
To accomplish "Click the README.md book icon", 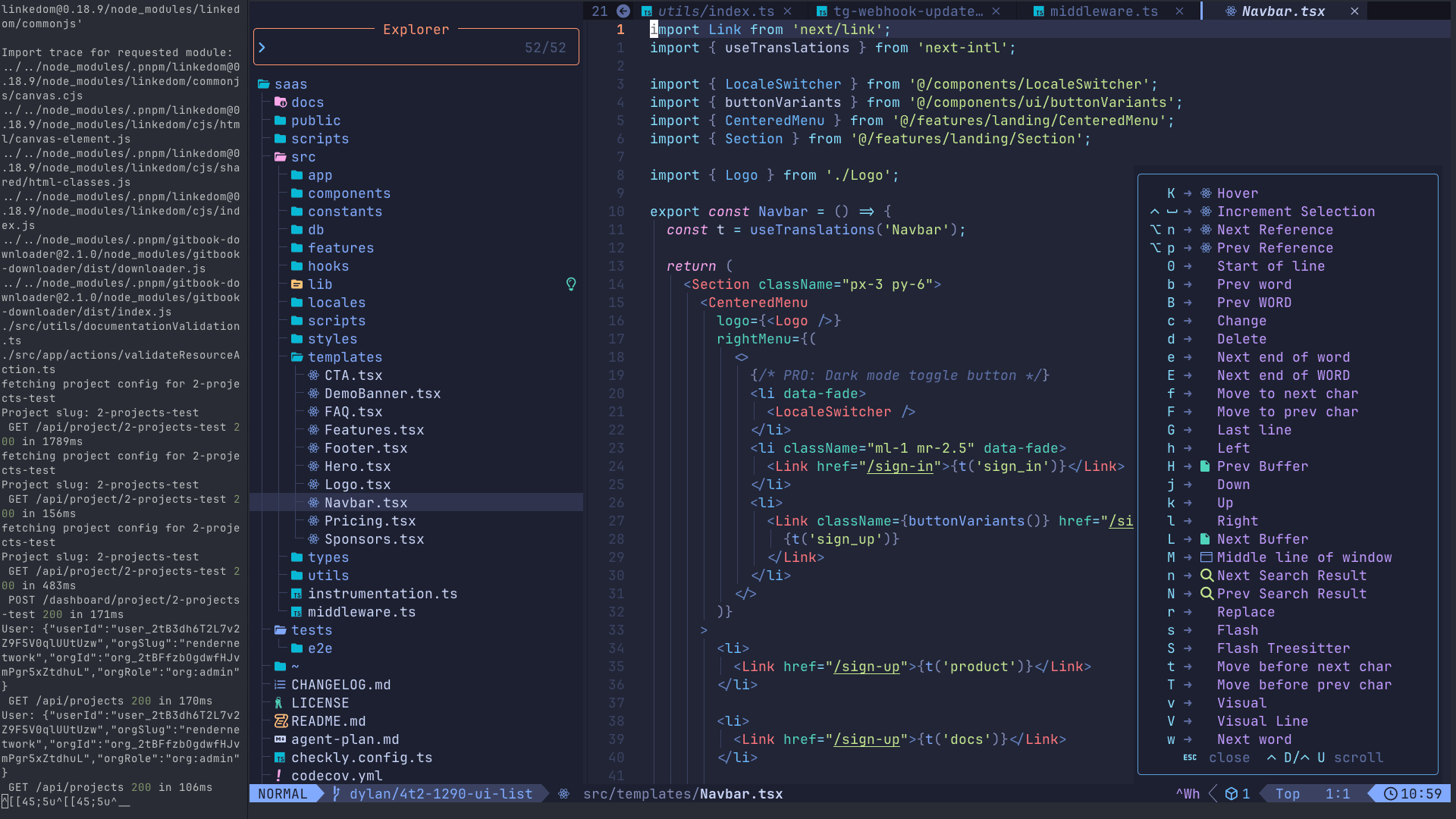I will click(x=281, y=721).
